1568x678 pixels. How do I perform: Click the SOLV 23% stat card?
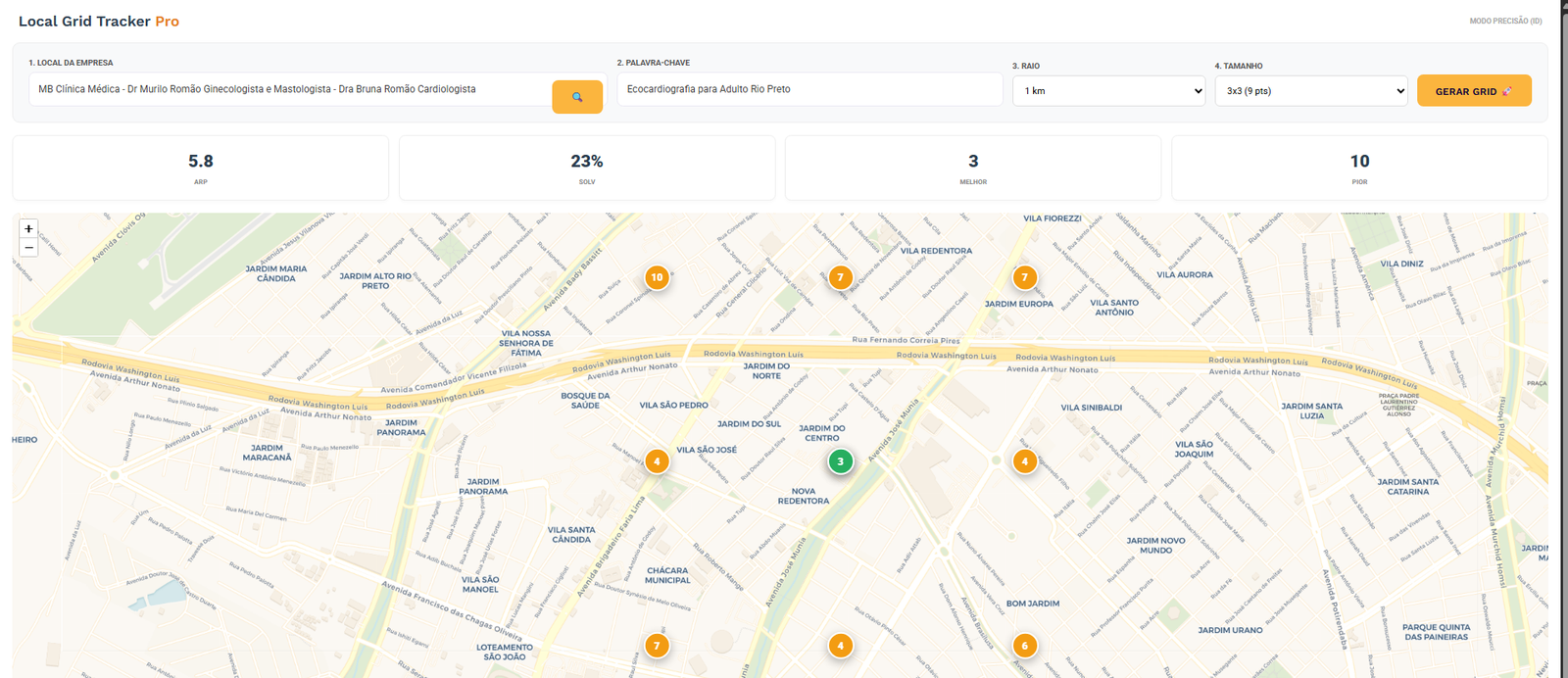(587, 168)
